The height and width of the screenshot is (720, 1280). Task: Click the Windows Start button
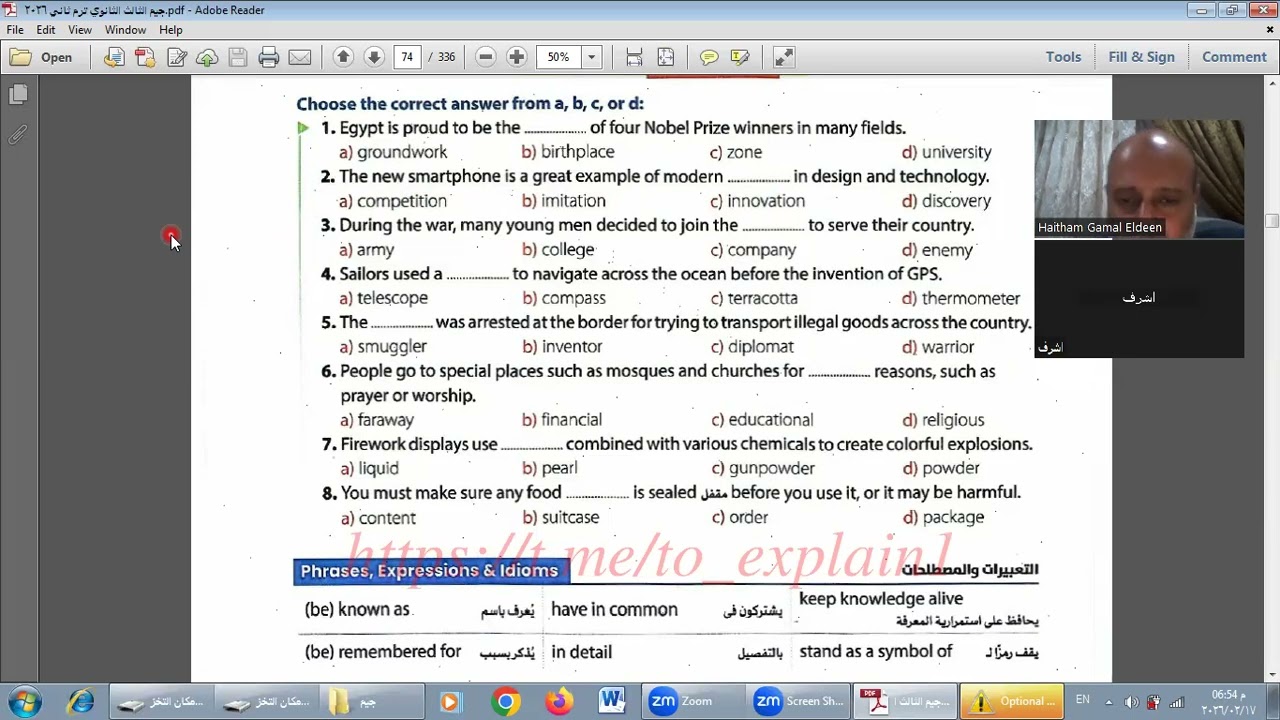click(x=23, y=701)
